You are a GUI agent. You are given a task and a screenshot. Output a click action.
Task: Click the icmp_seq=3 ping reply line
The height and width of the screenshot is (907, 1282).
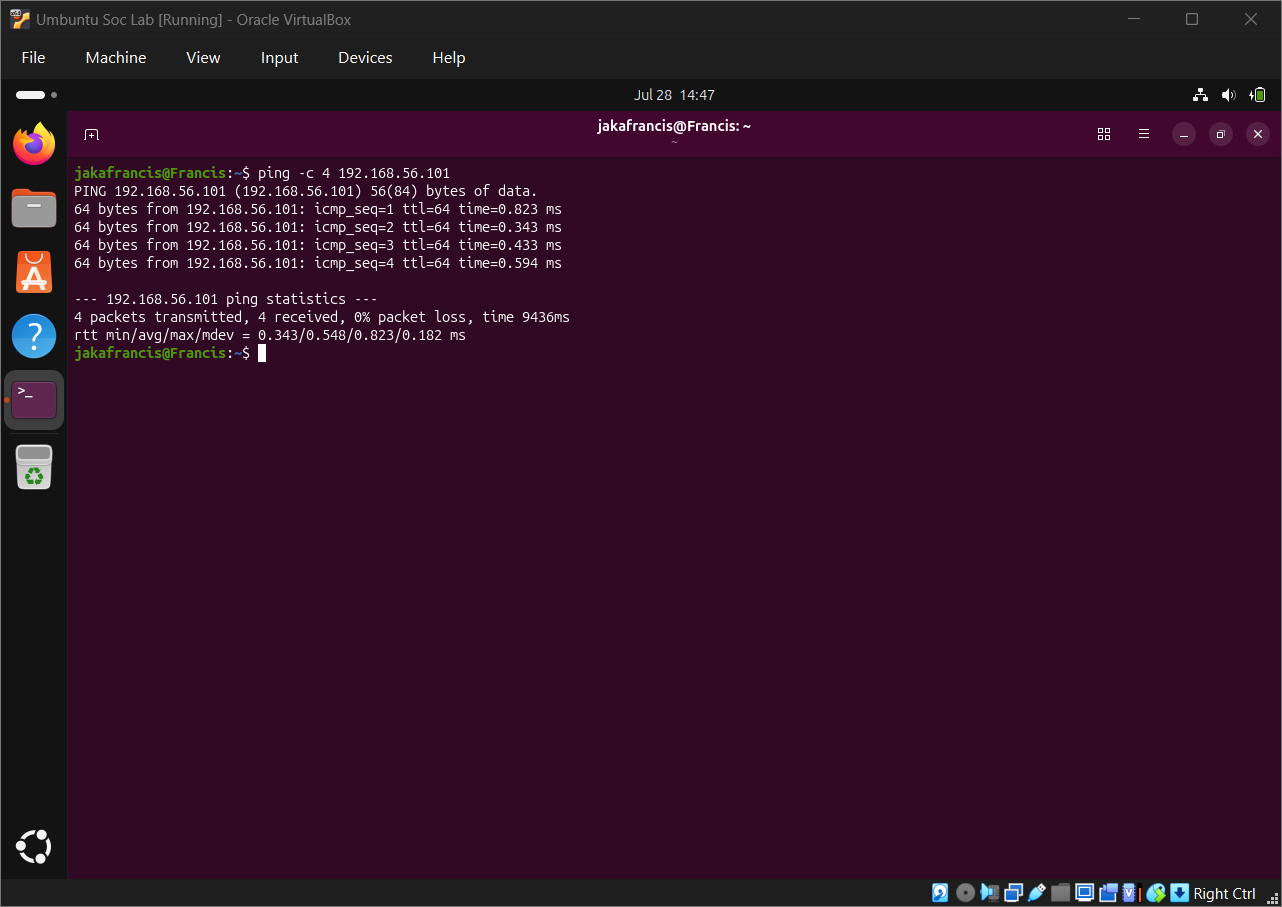point(318,245)
